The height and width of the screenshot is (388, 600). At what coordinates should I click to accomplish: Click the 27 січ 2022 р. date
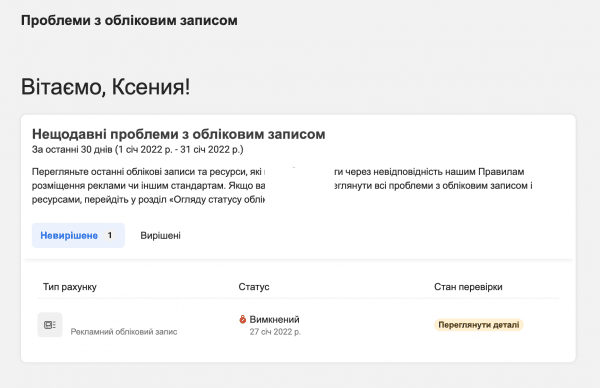275,332
